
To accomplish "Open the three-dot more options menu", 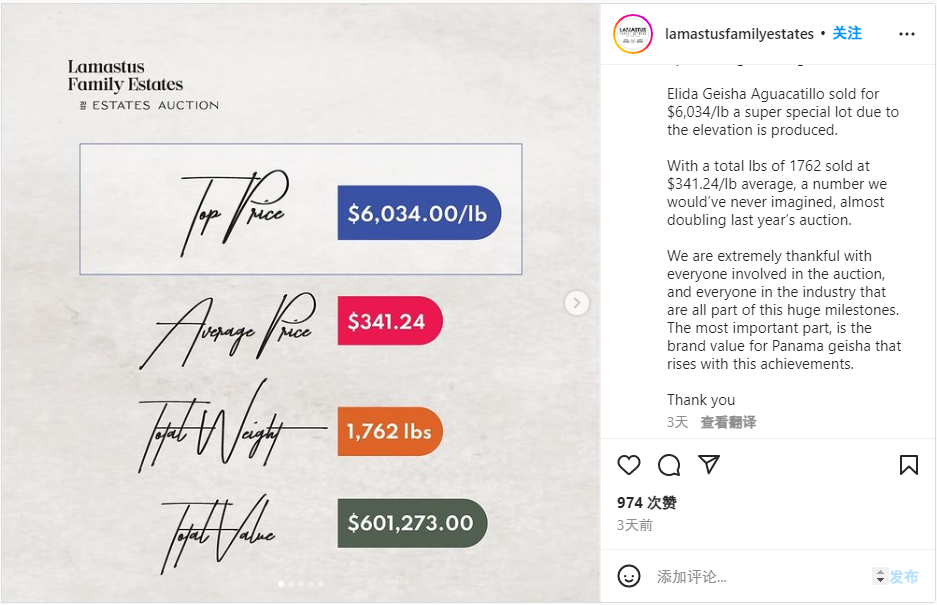I will pyautogui.click(x=907, y=34).
